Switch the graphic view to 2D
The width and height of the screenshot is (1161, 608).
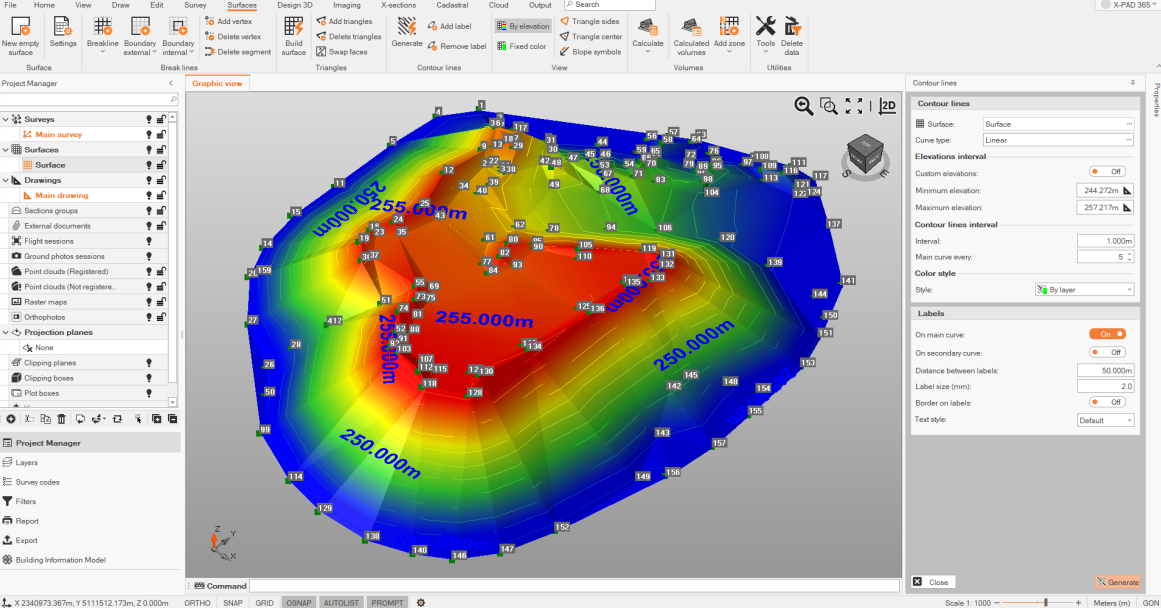click(x=887, y=105)
